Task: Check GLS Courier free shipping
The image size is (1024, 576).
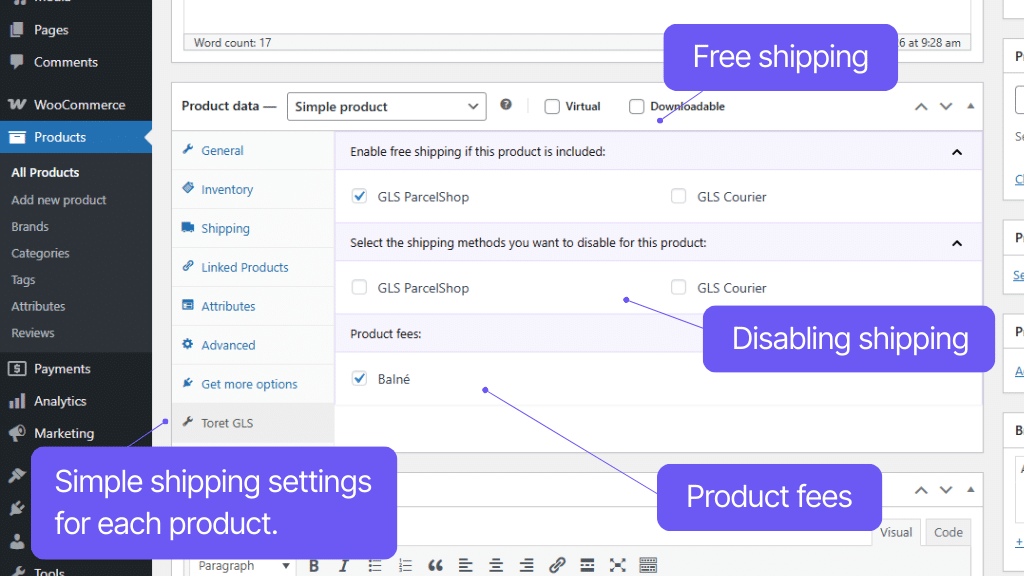Action: (679, 197)
